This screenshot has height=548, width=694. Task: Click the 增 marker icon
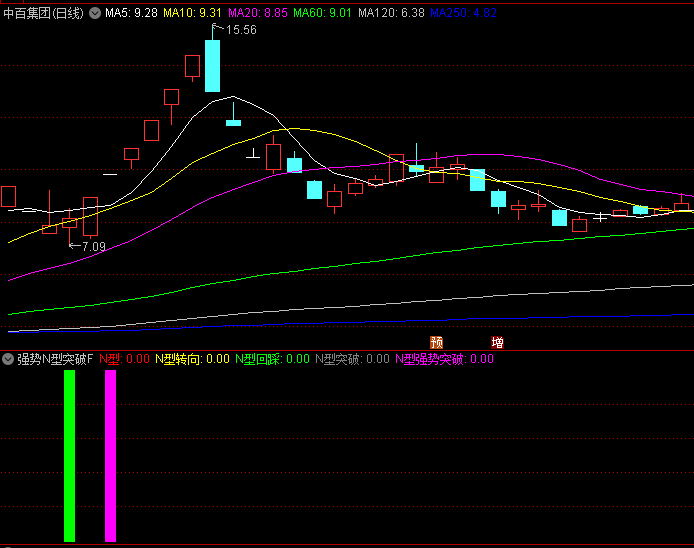497,342
